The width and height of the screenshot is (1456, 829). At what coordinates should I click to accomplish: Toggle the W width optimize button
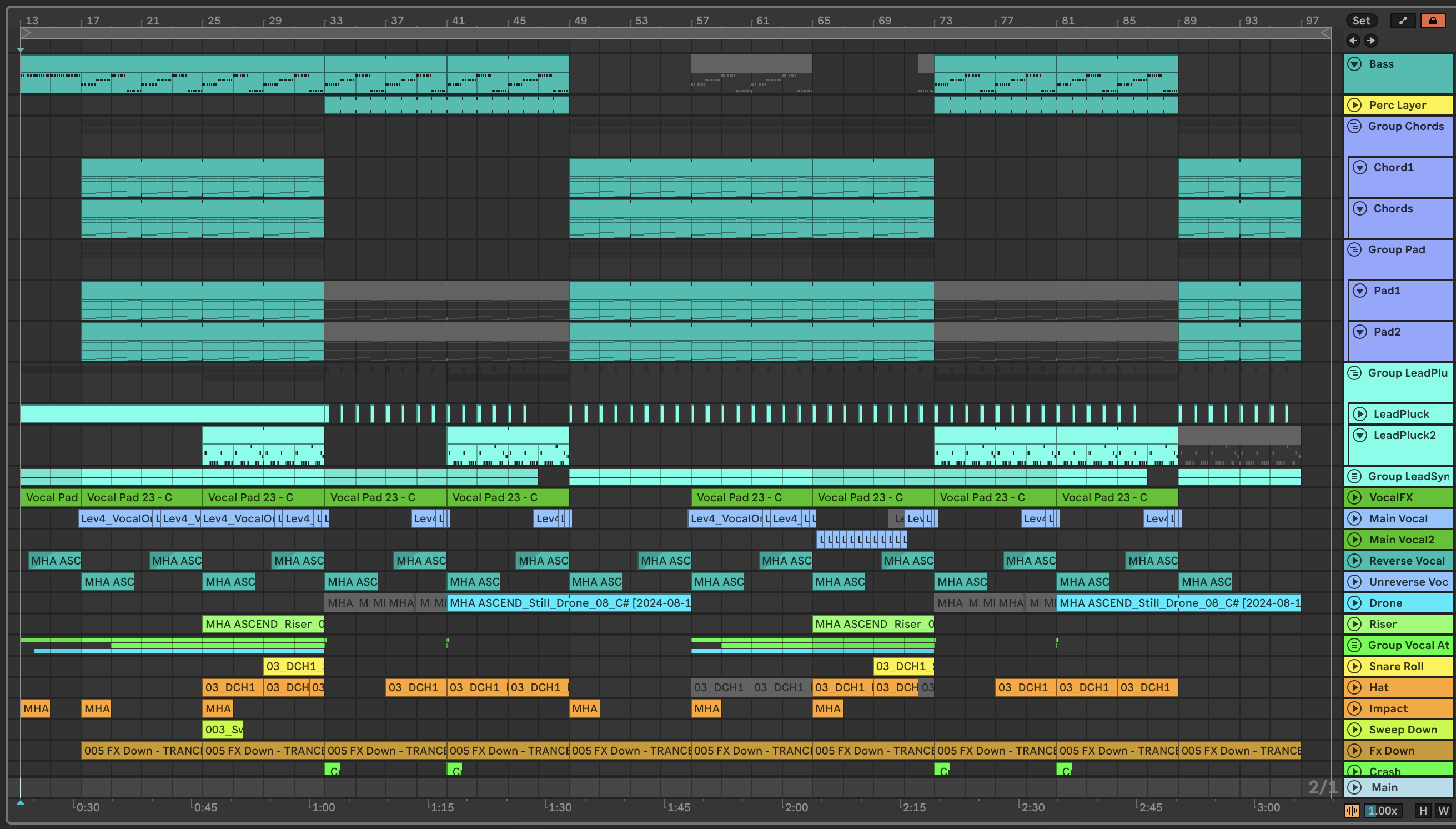[x=1443, y=810]
